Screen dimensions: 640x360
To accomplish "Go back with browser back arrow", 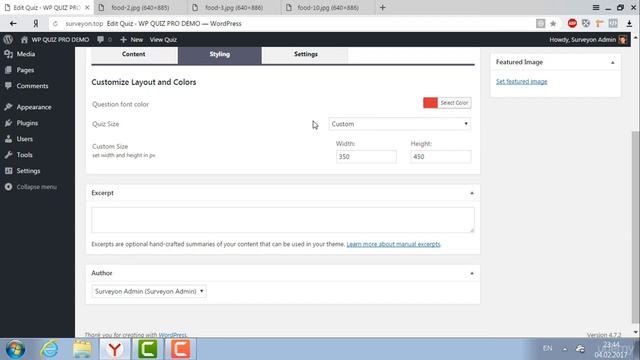I will click(13, 24).
